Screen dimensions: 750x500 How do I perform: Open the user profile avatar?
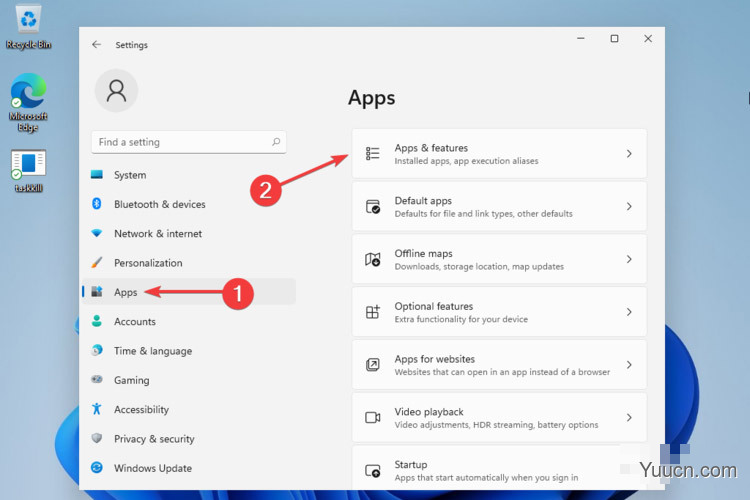click(116, 90)
